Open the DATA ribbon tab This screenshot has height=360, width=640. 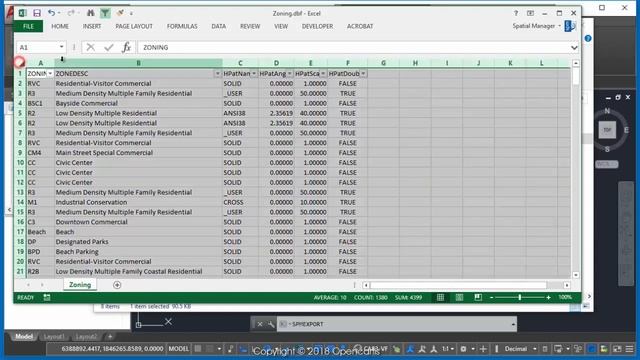click(x=218, y=26)
